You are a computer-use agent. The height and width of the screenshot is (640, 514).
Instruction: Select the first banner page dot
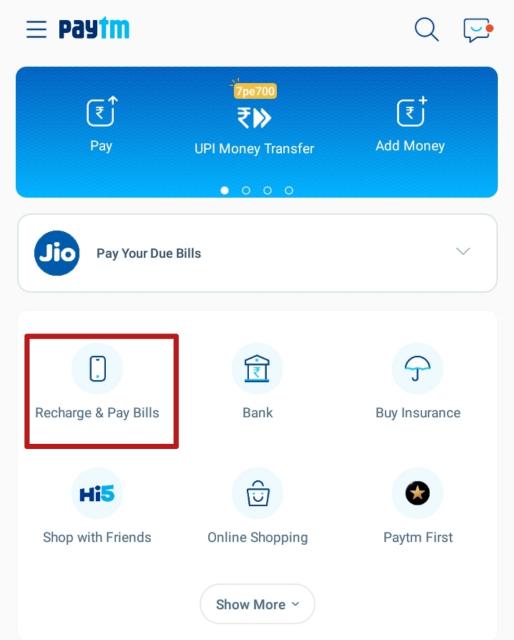point(225,190)
